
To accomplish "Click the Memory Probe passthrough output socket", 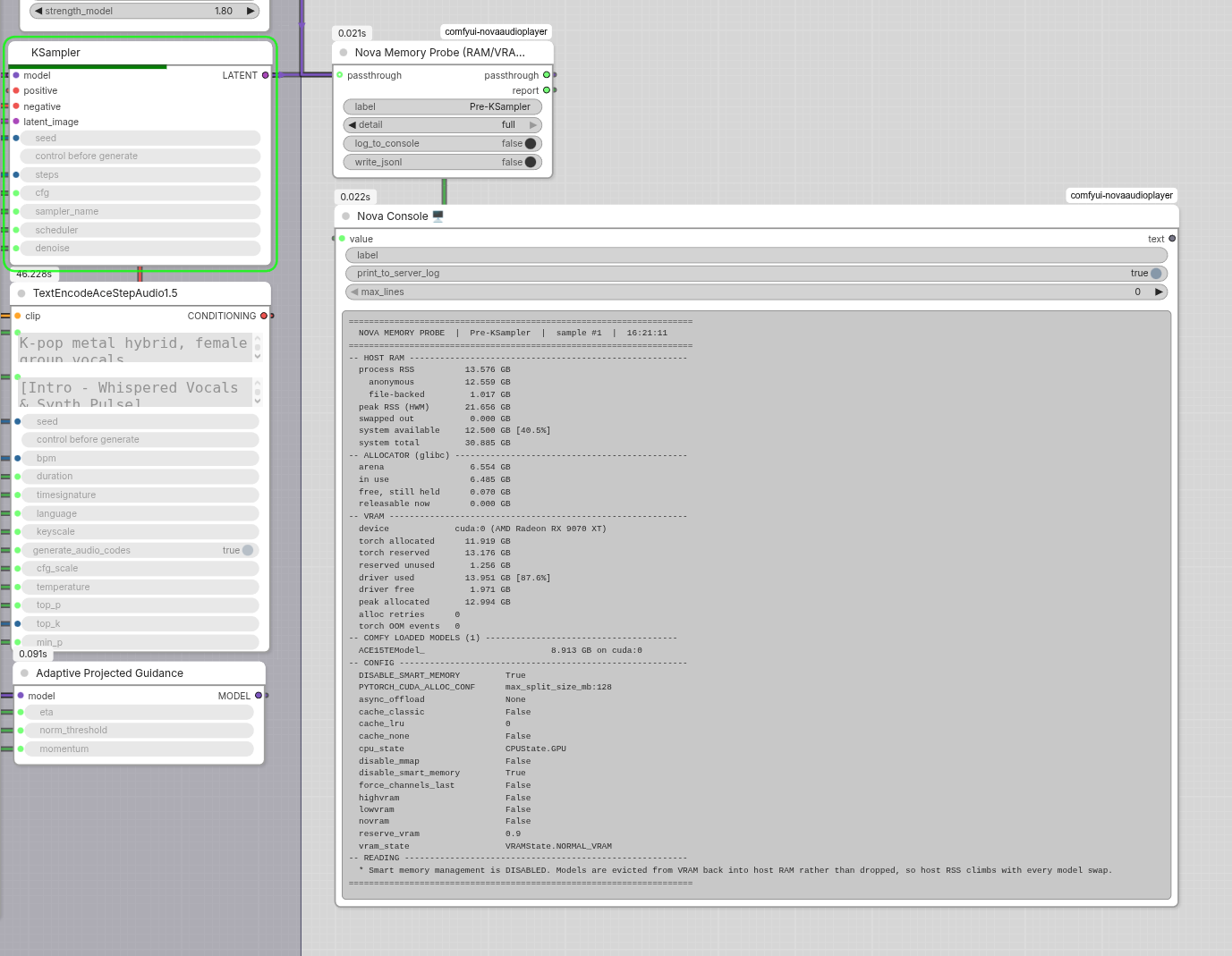I will click(x=547, y=75).
